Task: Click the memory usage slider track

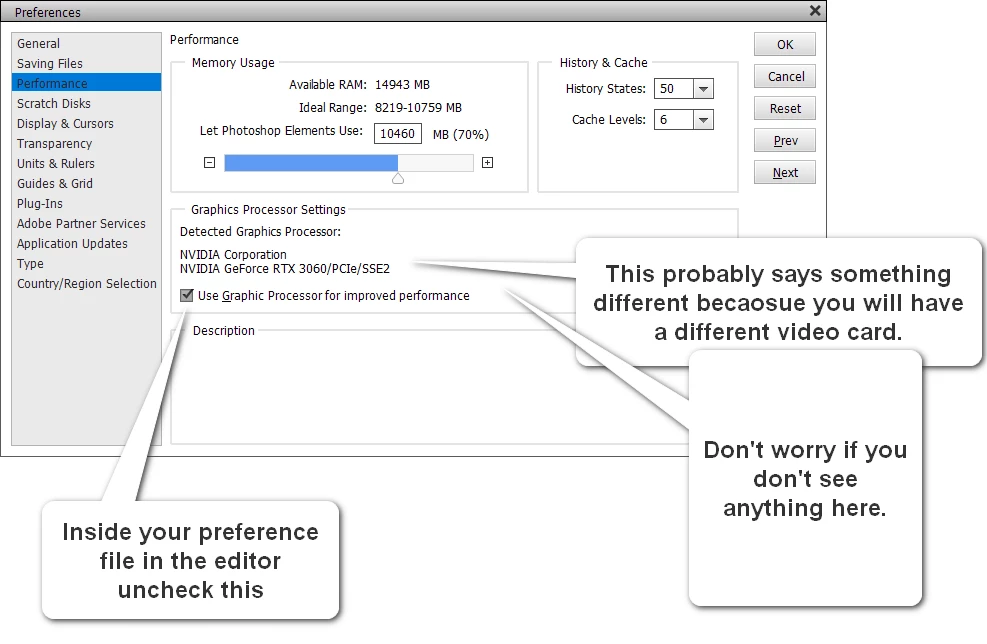Action: tap(349, 163)
